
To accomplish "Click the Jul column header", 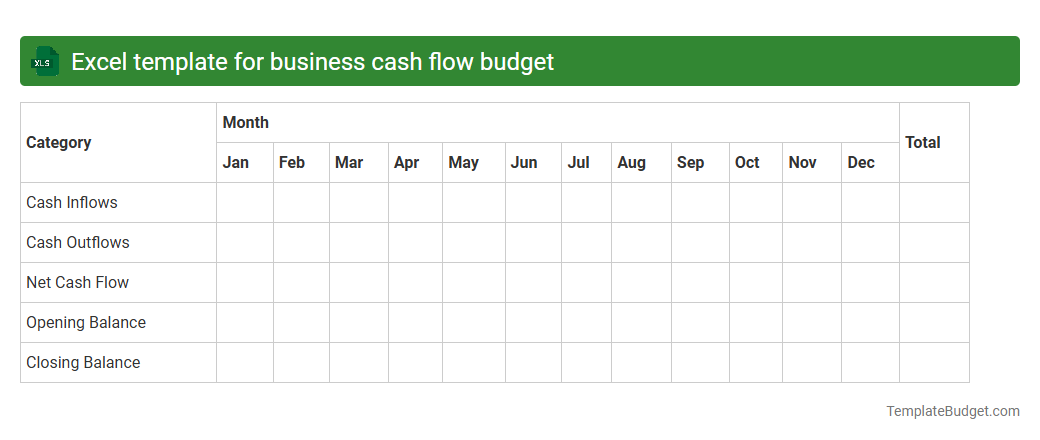I will pos(586,163).
